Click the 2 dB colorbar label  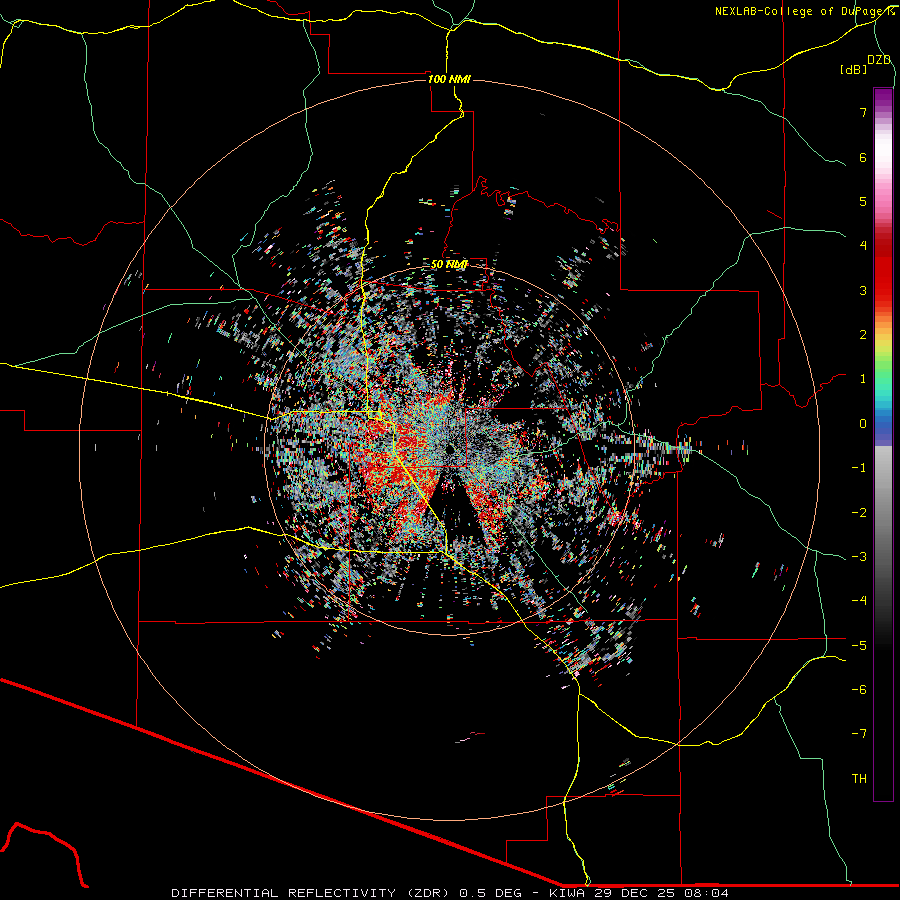click(863, 335)
